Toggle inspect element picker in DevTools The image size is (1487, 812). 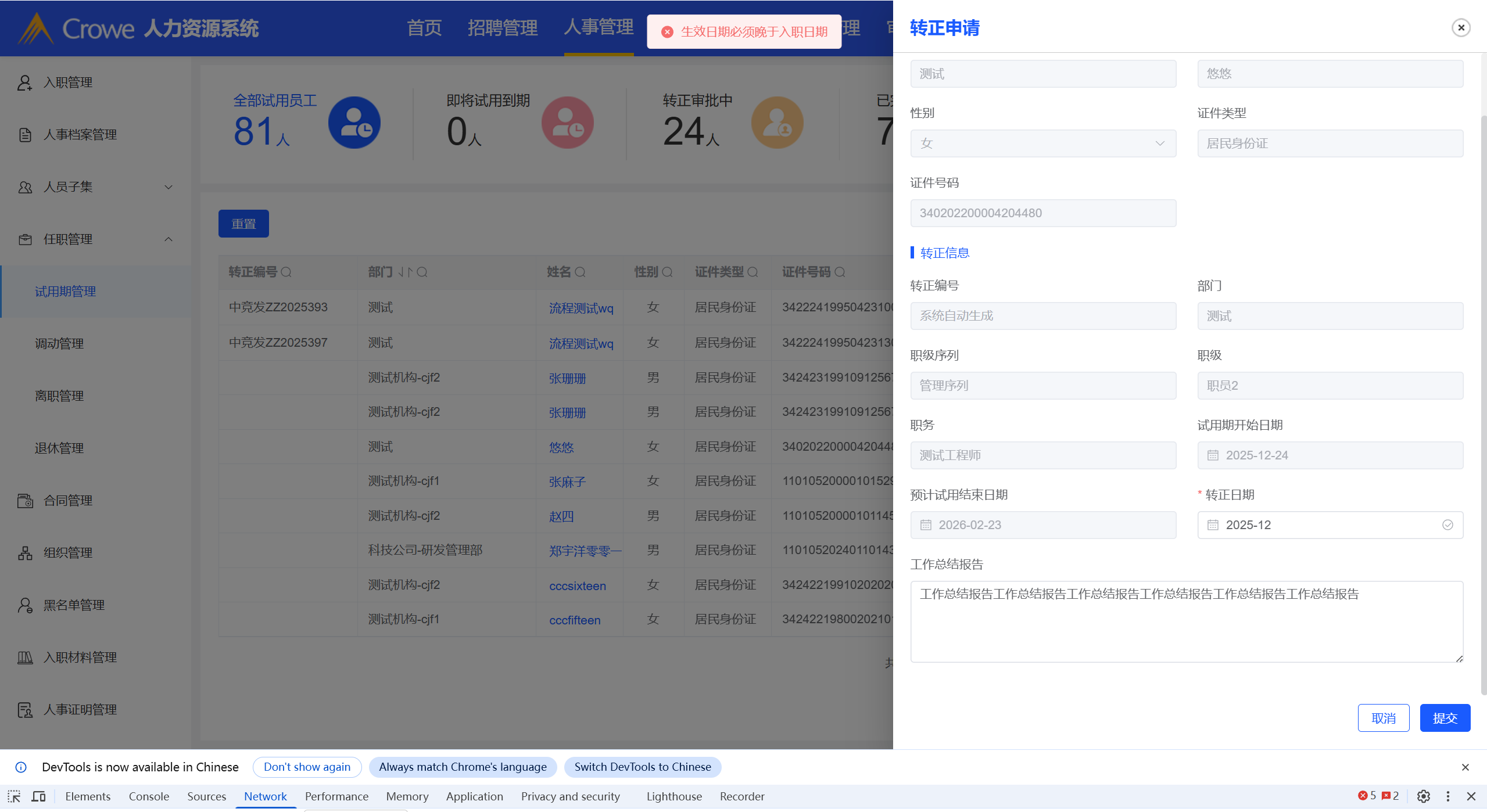pos(14,796)
